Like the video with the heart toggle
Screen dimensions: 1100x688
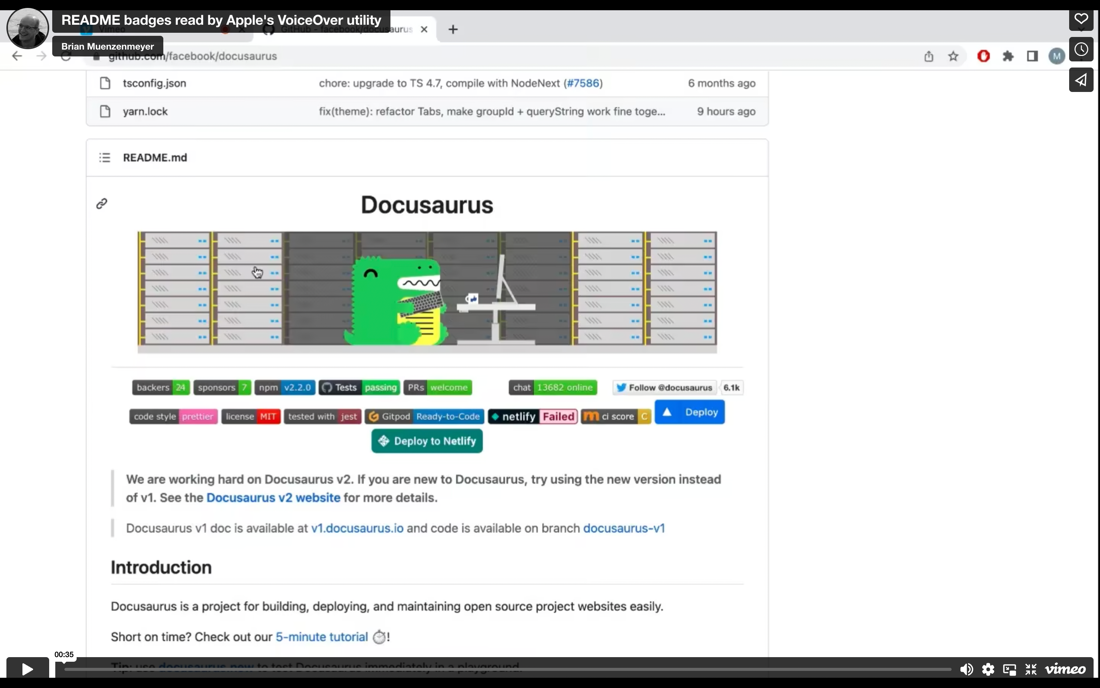point(1081,18)
